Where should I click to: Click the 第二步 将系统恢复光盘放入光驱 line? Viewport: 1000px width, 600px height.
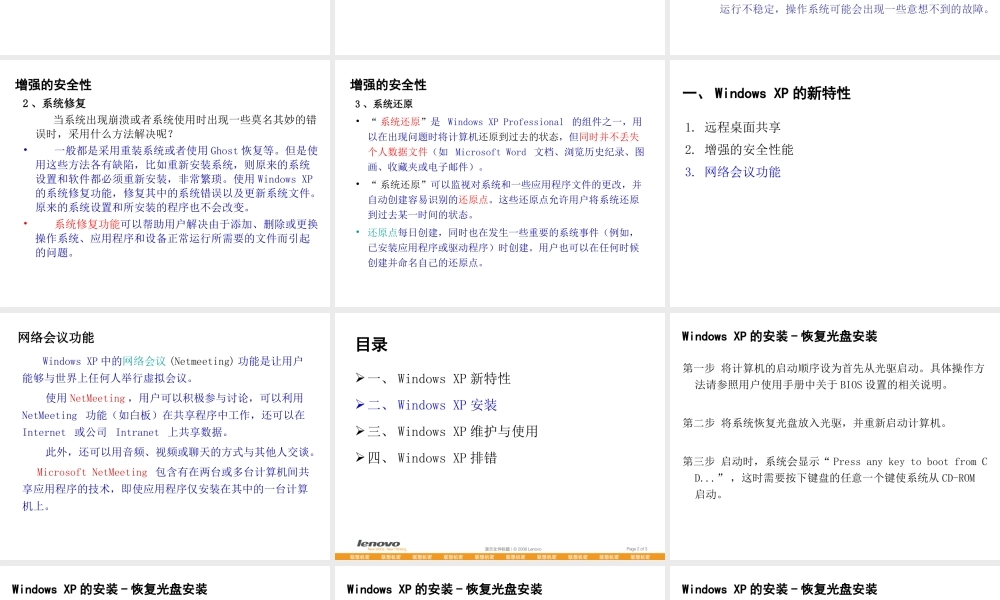pyautogui.click(x=814, y=423)
